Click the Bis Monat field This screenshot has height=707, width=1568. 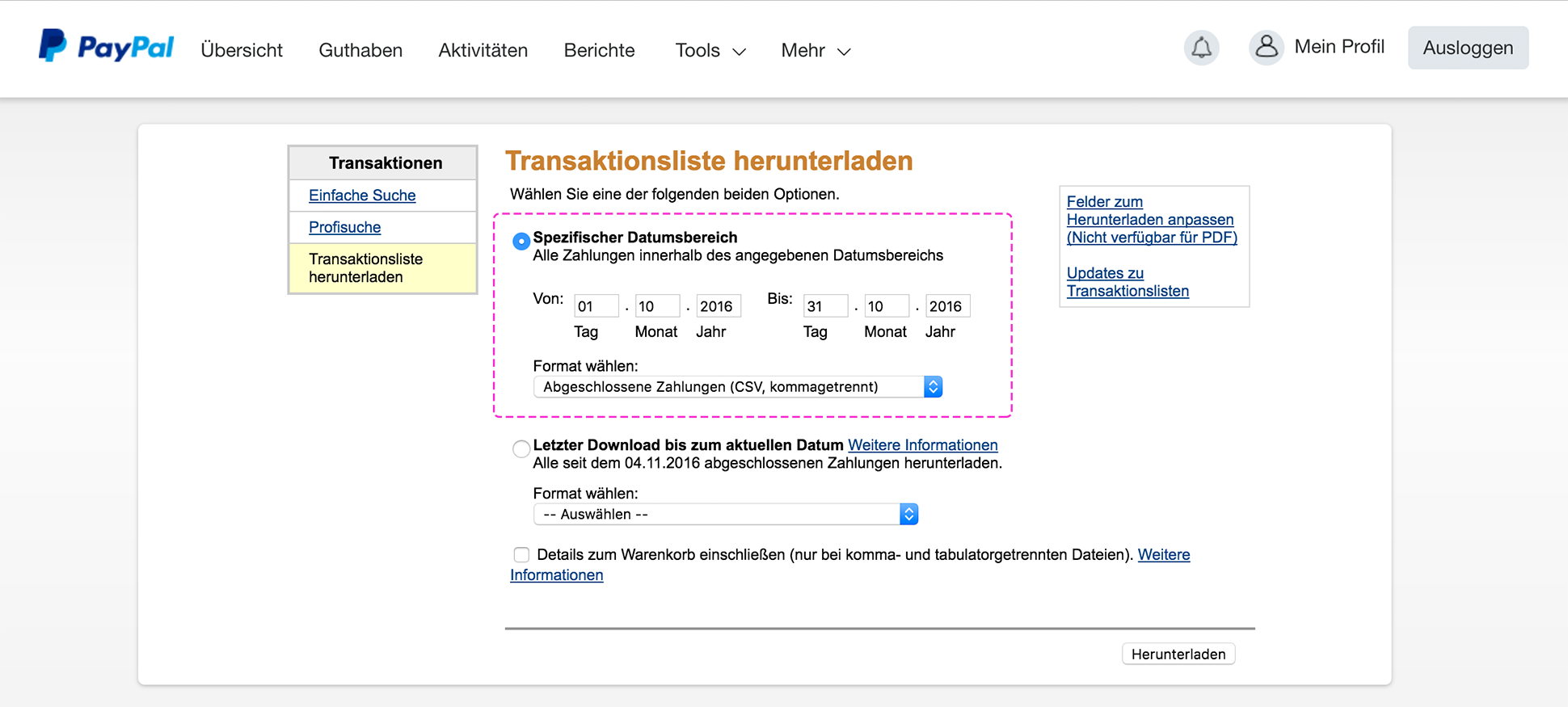(887, 306)
